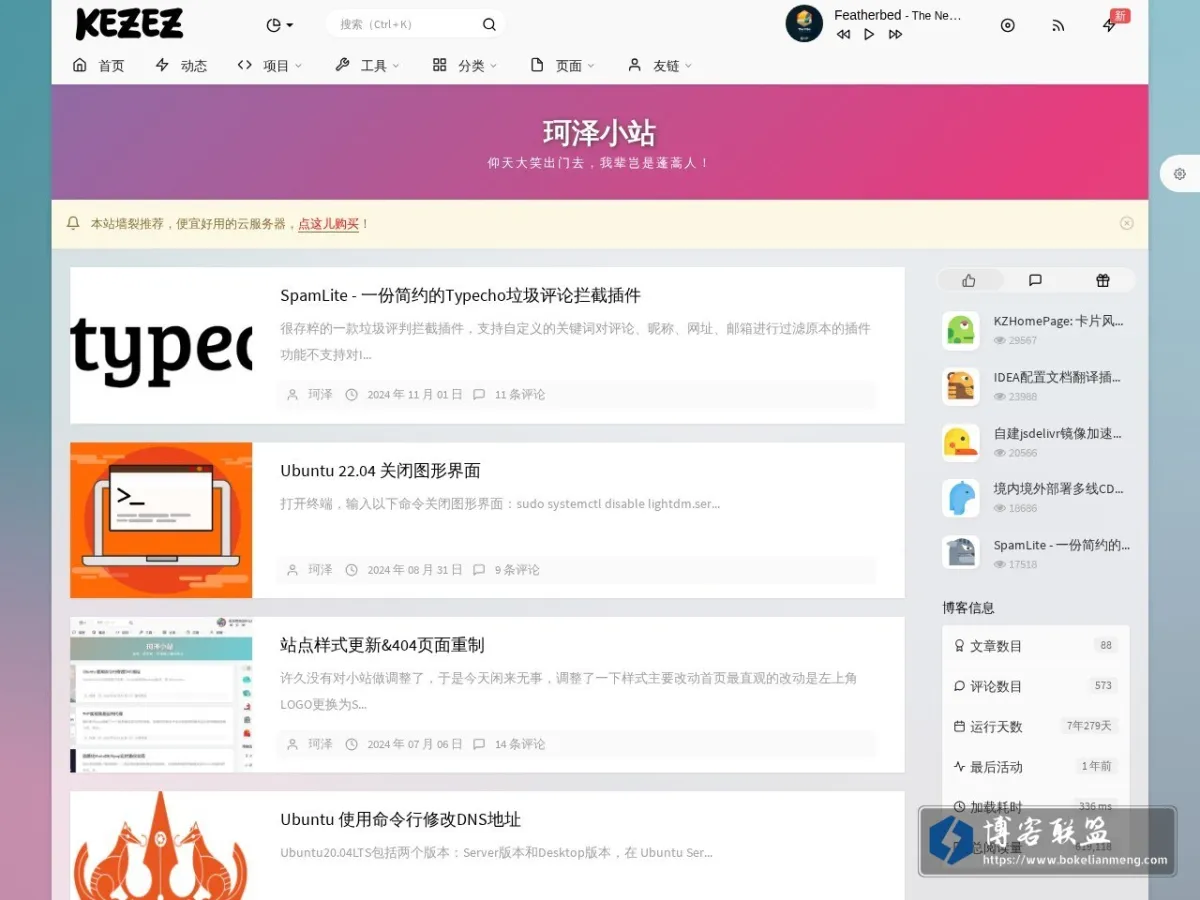Viewport: 1200px width, 900px height.
Task: Click the site screenshot thumbnail
Action: pos(161,694)
